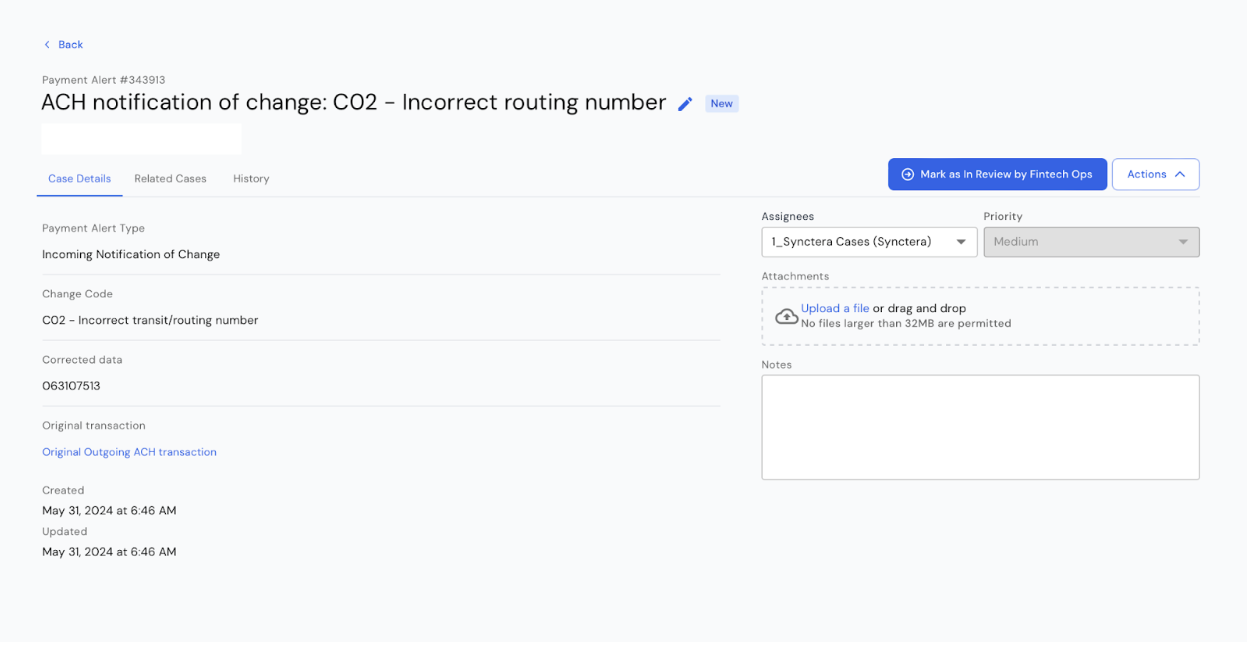Click the cloud upload icon in Attachments

click(x=787, y=316)
